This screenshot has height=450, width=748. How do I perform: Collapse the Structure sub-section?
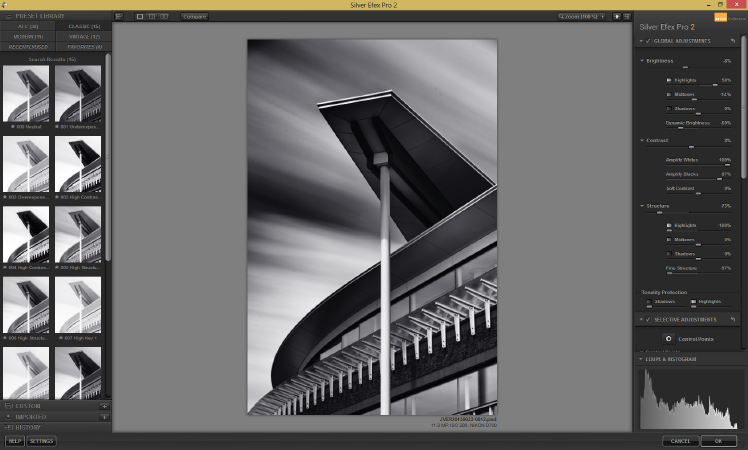click(642, 206)
